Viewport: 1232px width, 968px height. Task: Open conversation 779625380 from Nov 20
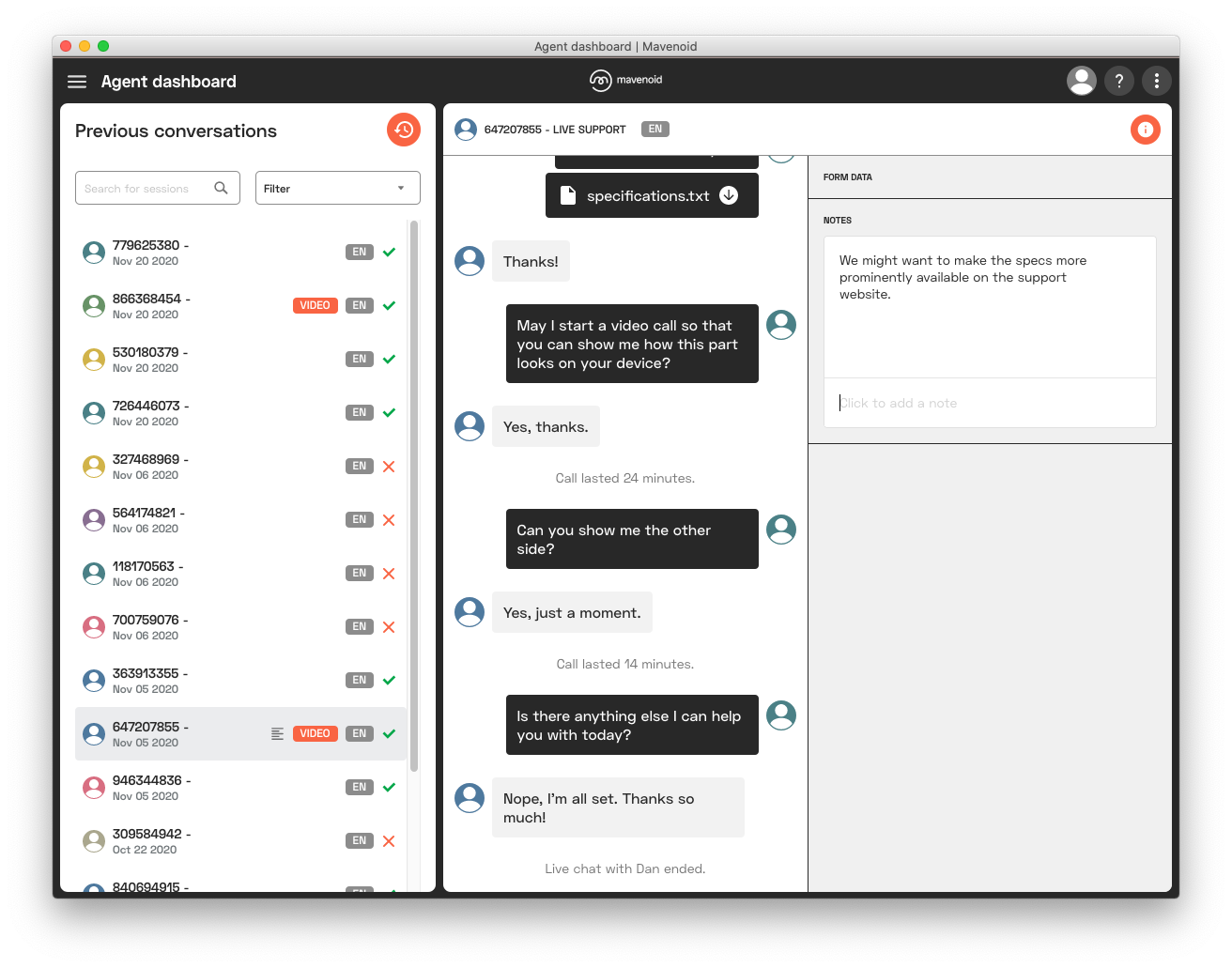point(240,252)
